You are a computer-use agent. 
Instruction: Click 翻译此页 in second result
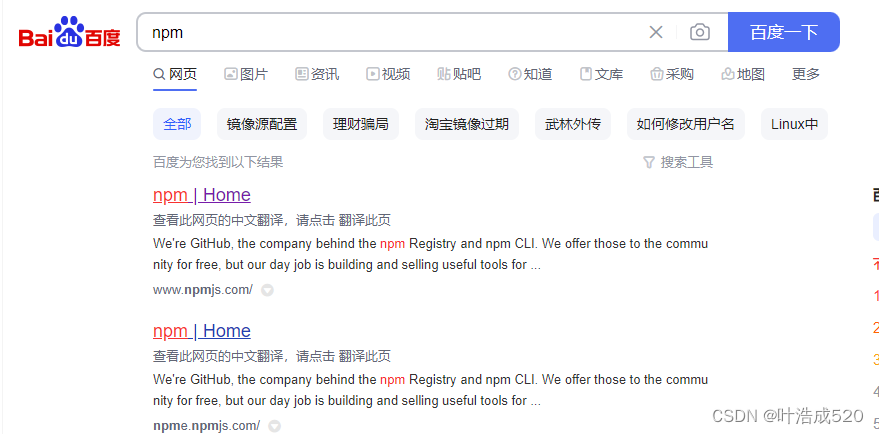pos(364,356)
